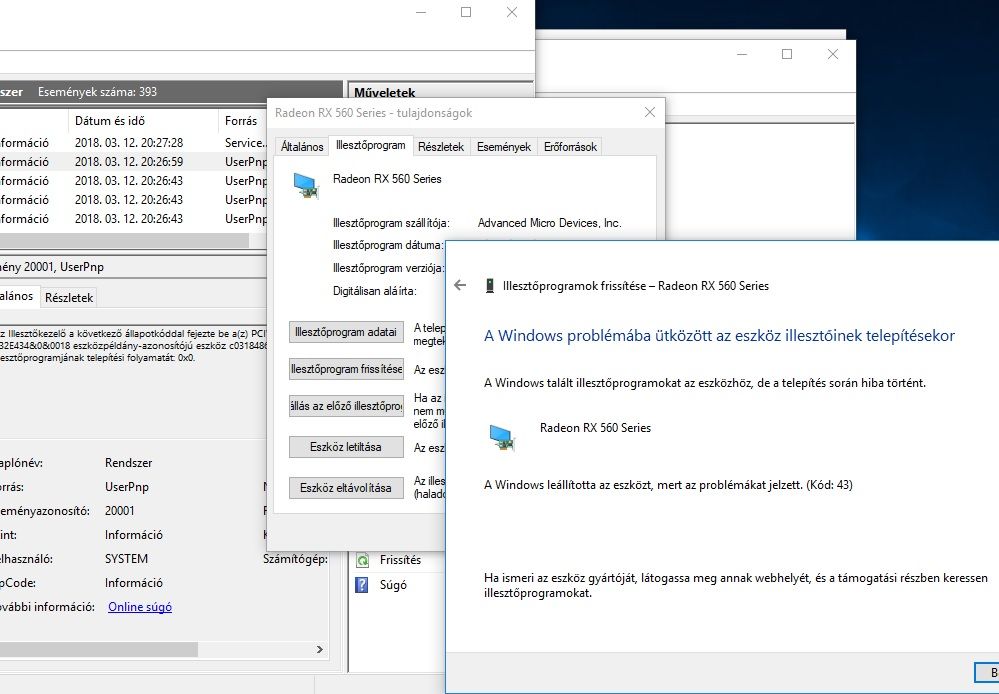Viewport: 999px width, 694px height.
Task: Click the blue Súgó help icon
Action: pyautogui.click(x=361, y=584)
